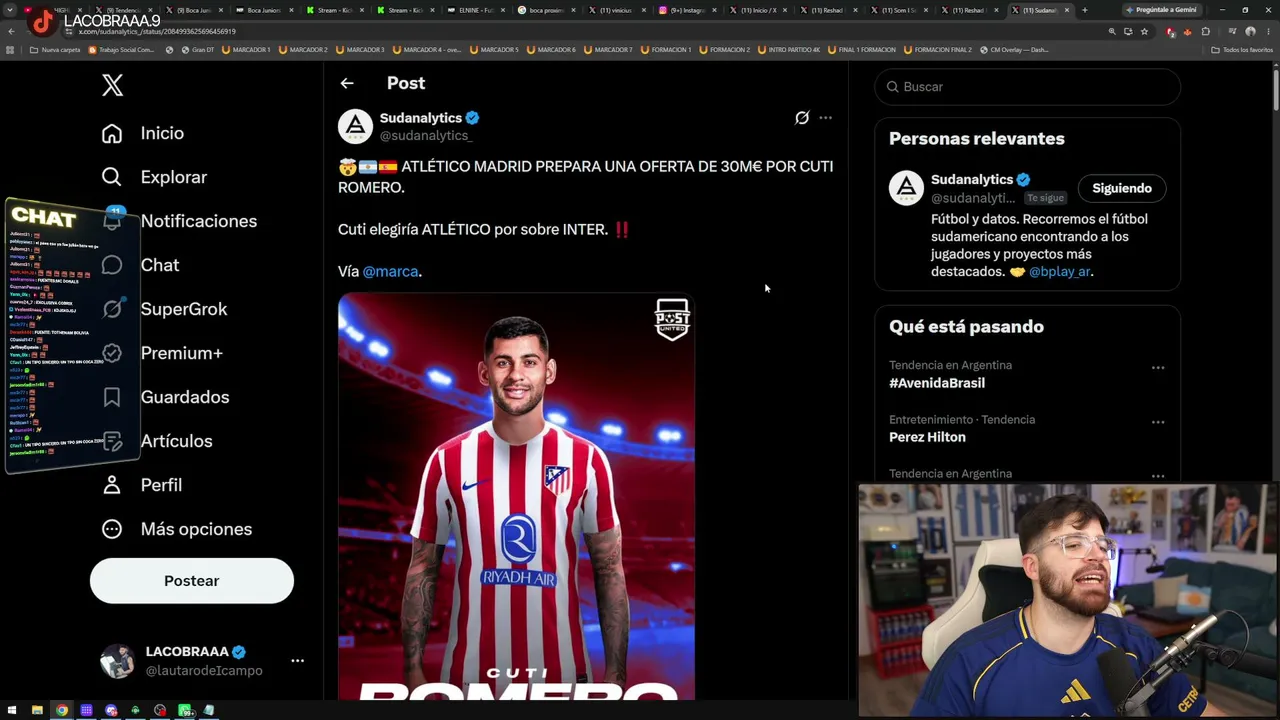Image resolution: width=1280 pixels, height=720 pixels.
Task: Switch to the Instagram browser tab
Action: [687, 10]
